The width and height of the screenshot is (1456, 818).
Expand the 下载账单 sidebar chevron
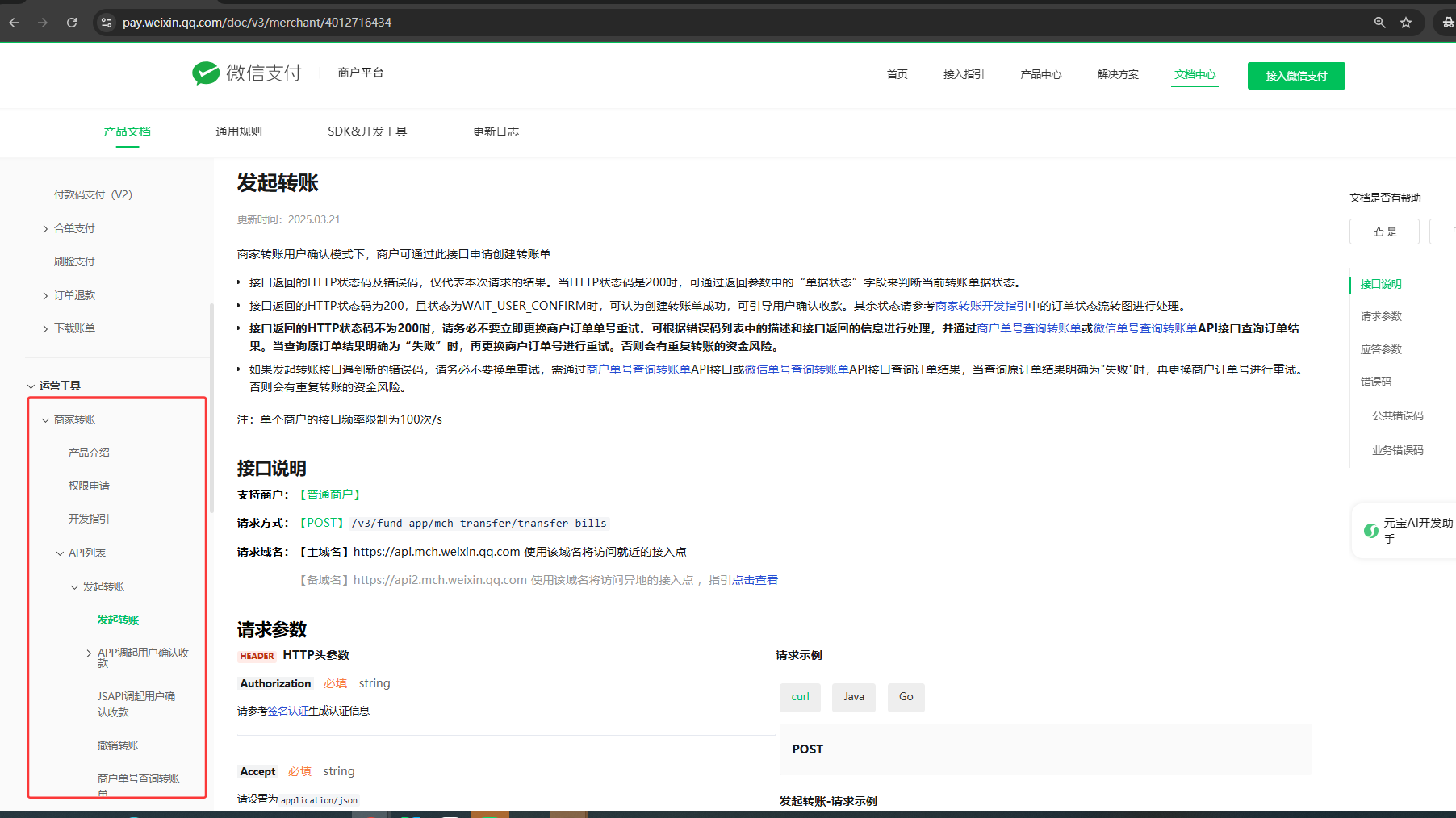45,329
